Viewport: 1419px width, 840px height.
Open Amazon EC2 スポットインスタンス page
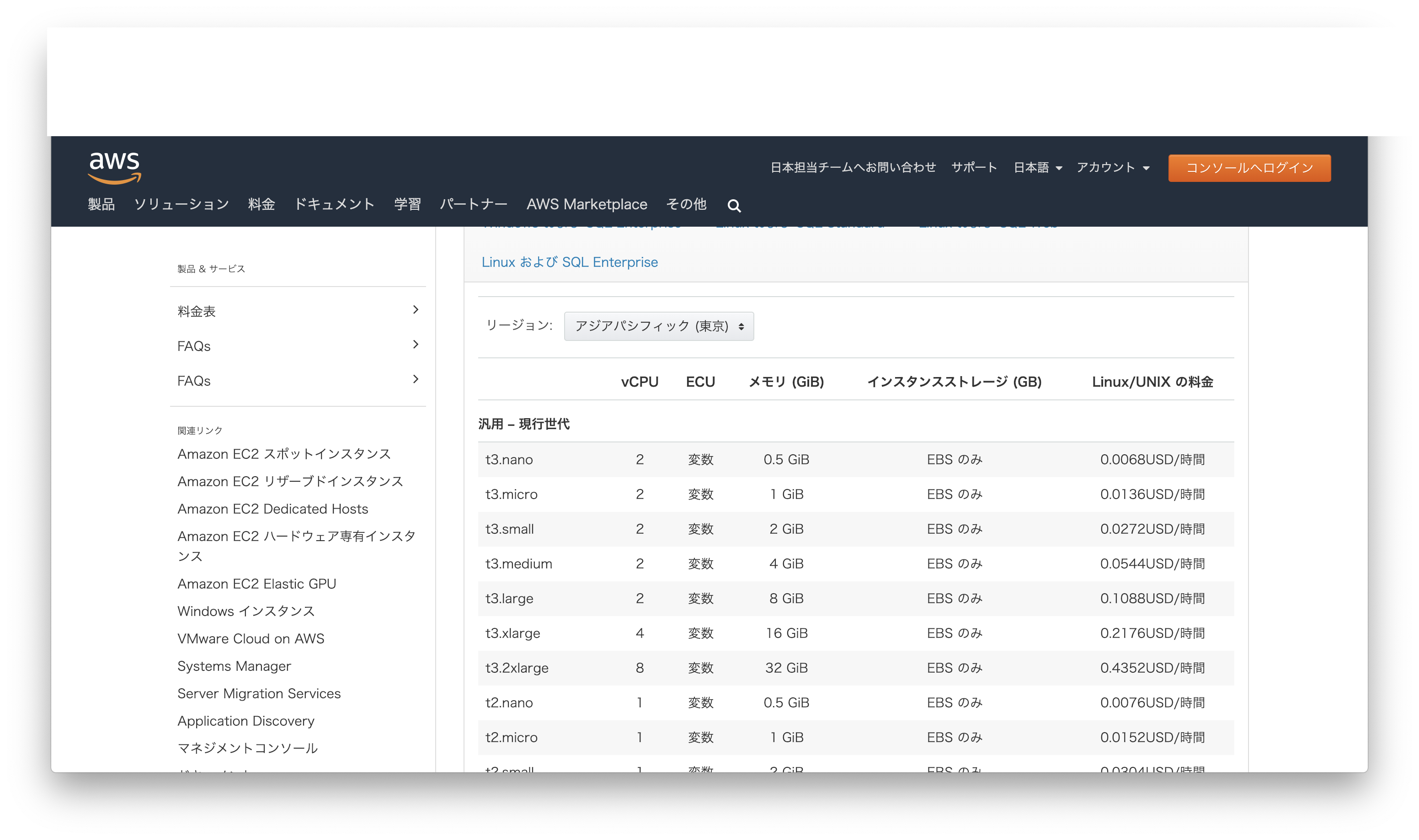click(284, 454)
